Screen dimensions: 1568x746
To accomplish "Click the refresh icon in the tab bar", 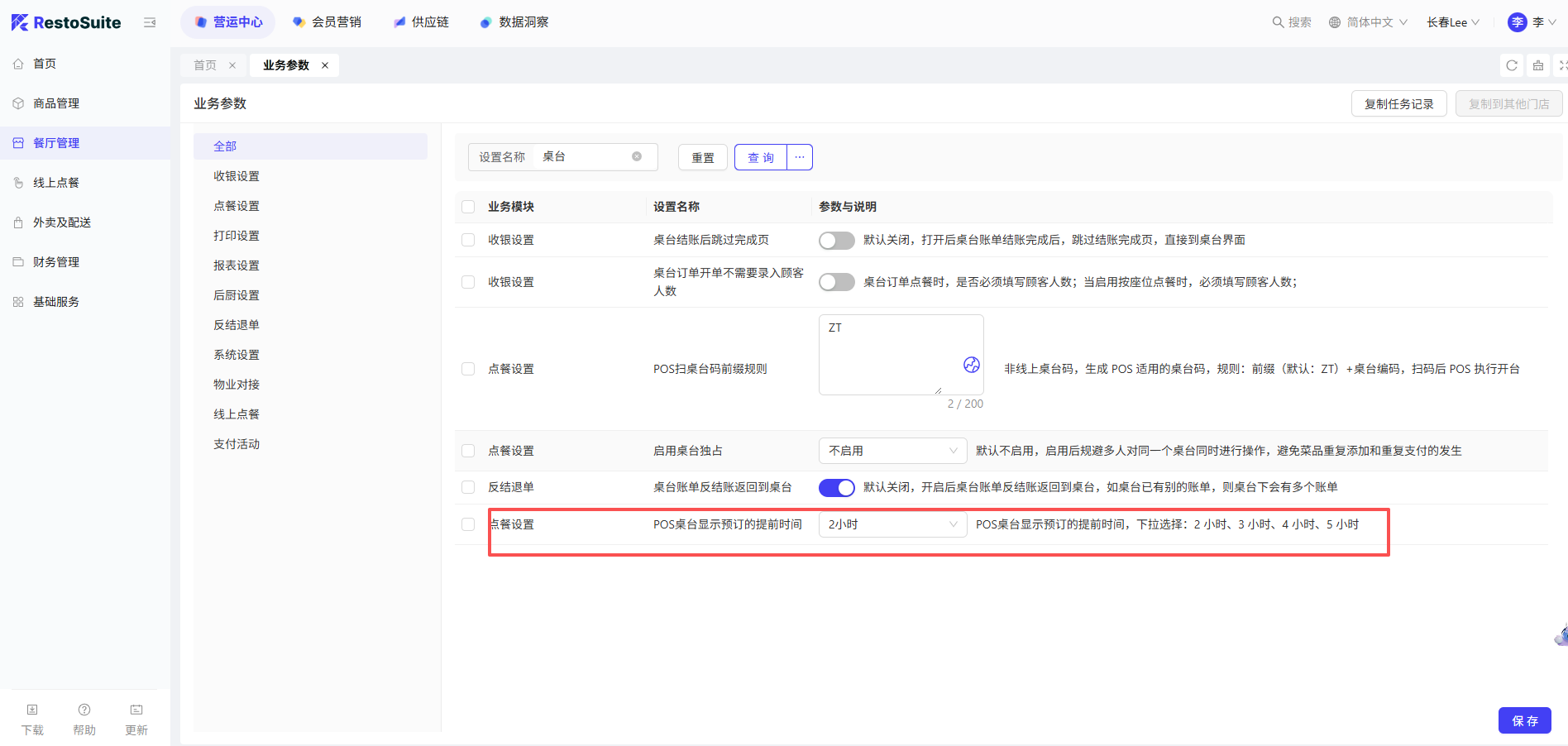I will (x=1512, y=65).
